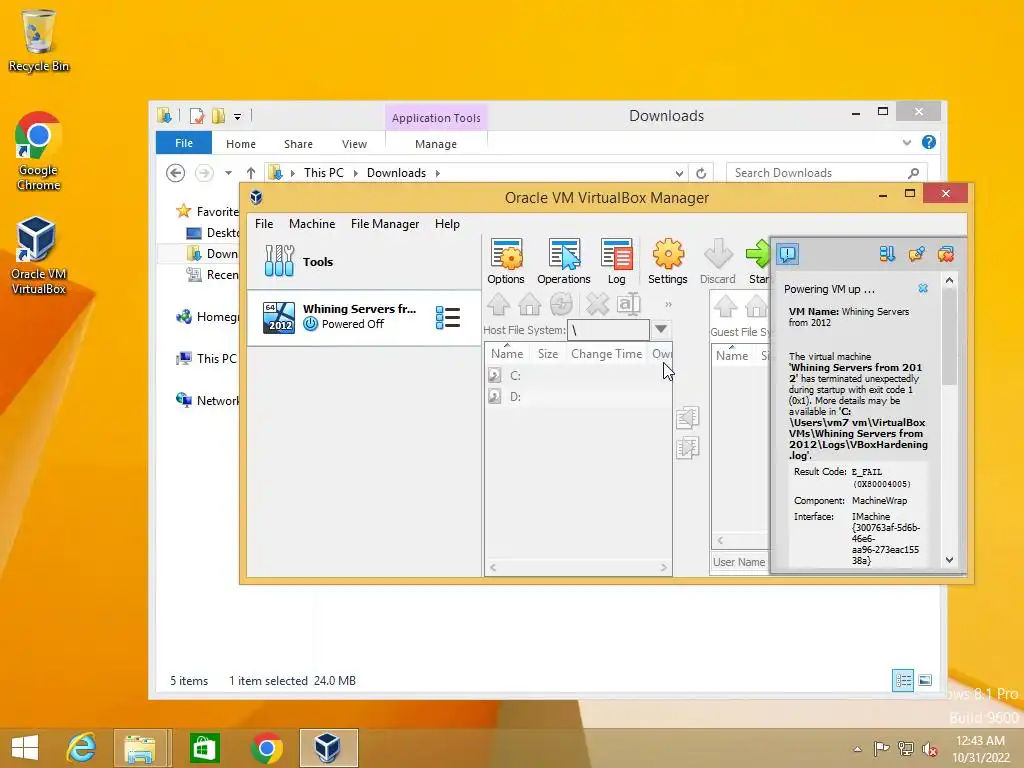Select drive C: in host list
The height and width of the screenshot is (768, 1024).
578,376
